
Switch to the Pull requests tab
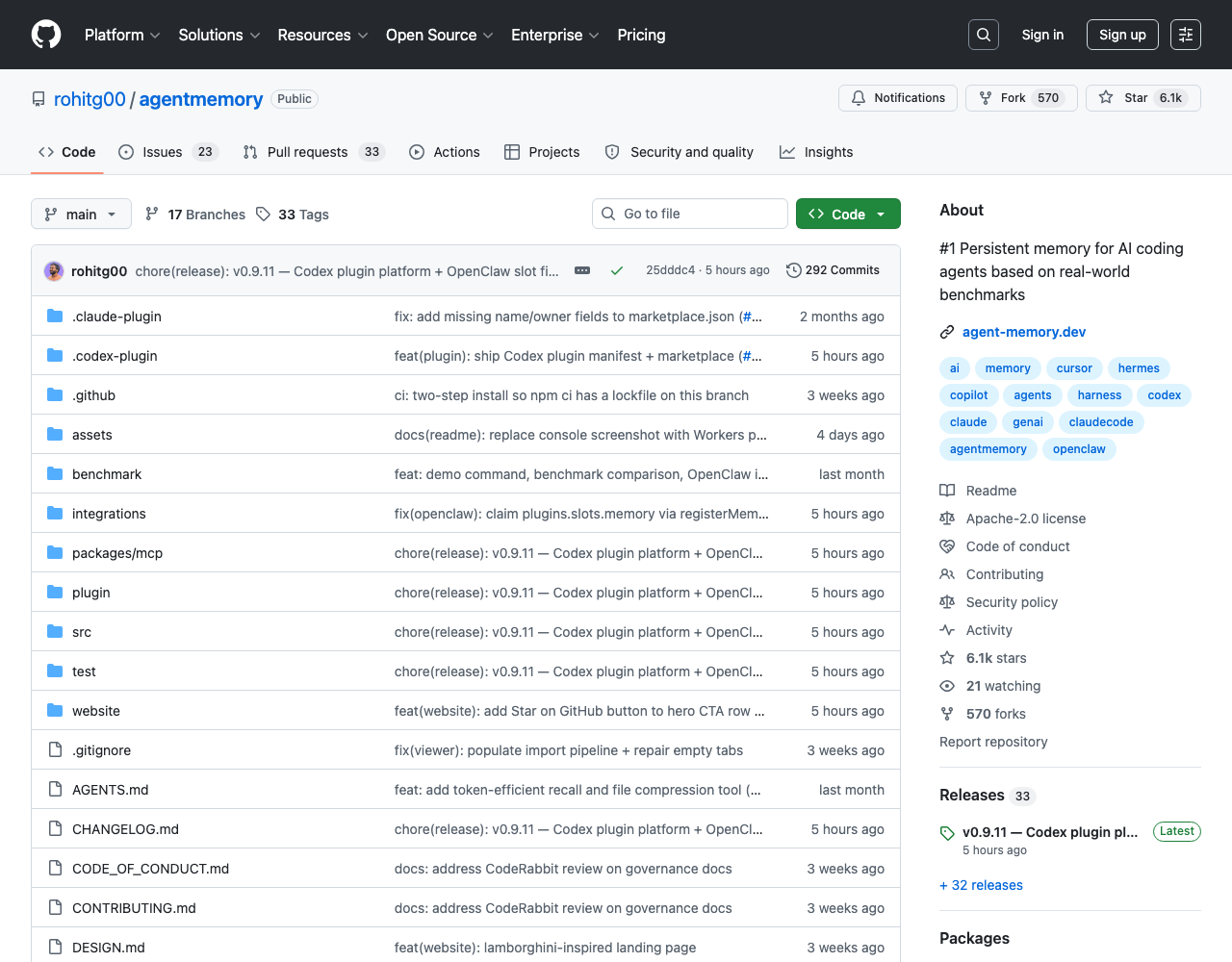314,152
